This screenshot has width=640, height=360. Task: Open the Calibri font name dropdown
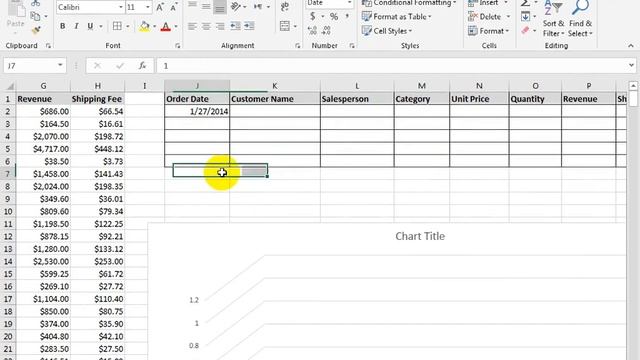(120, 7)
